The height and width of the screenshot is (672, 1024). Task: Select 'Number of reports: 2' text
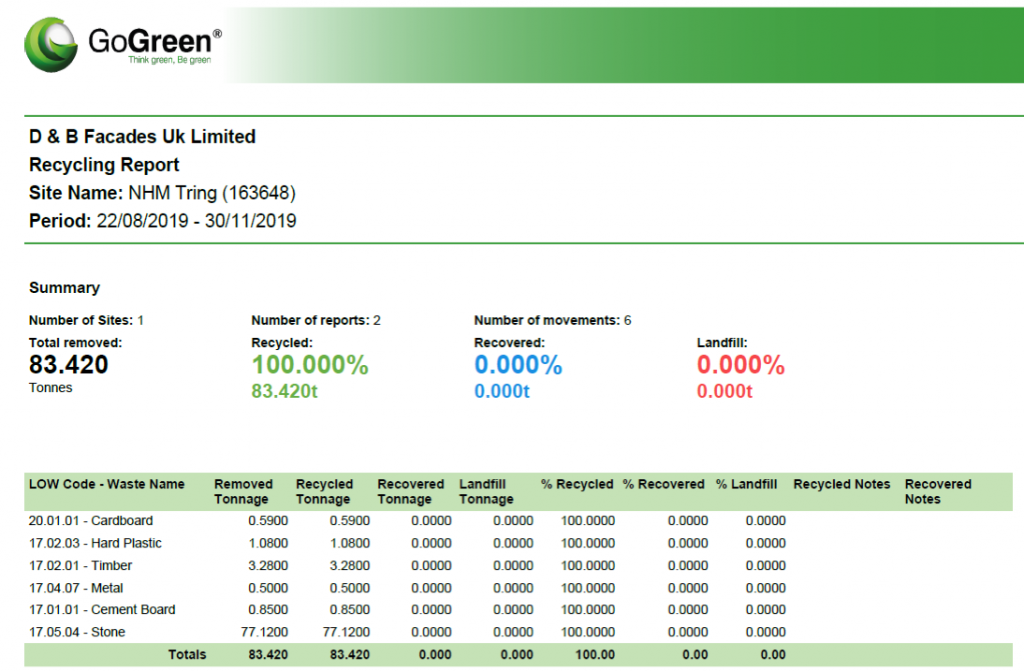click(315, 320)
